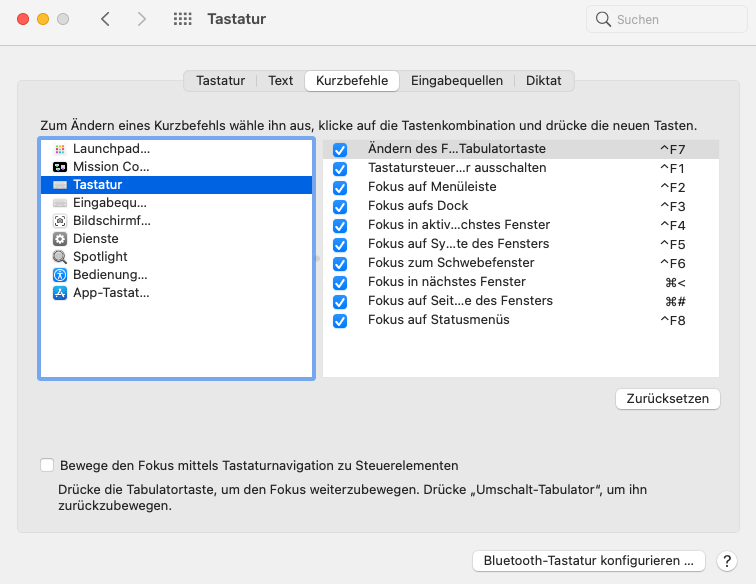Switch to the Text tab
The height and width of the screenshot is (584, 756).
click(x=281, y=81)
